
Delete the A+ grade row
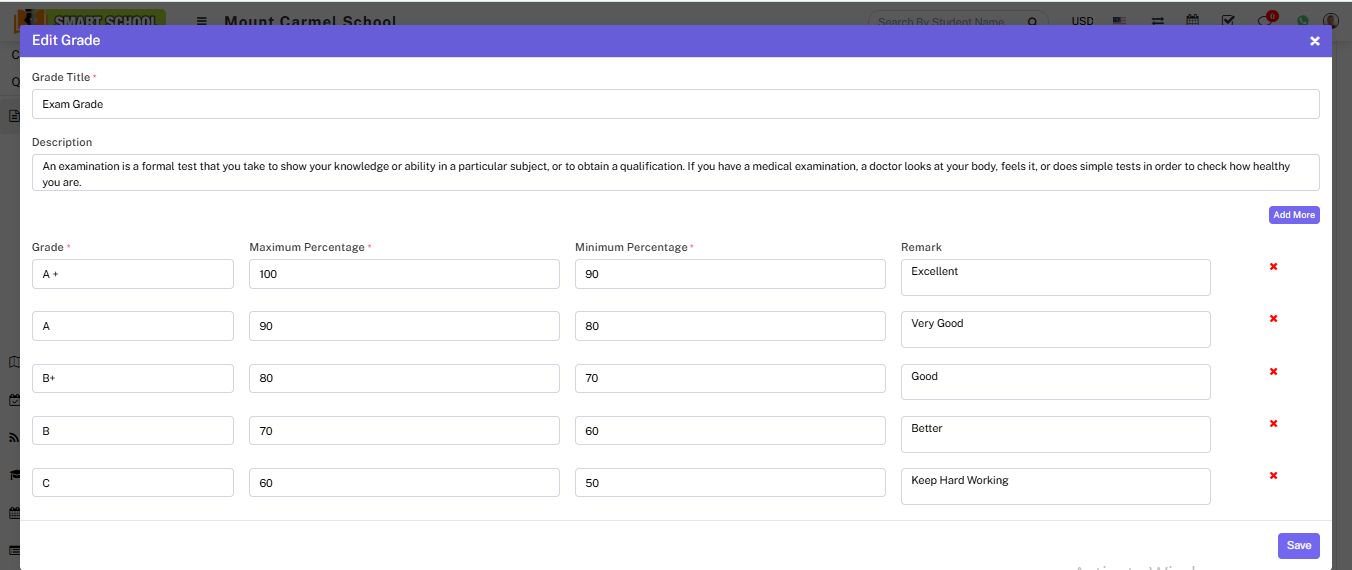click(1273, 267)
